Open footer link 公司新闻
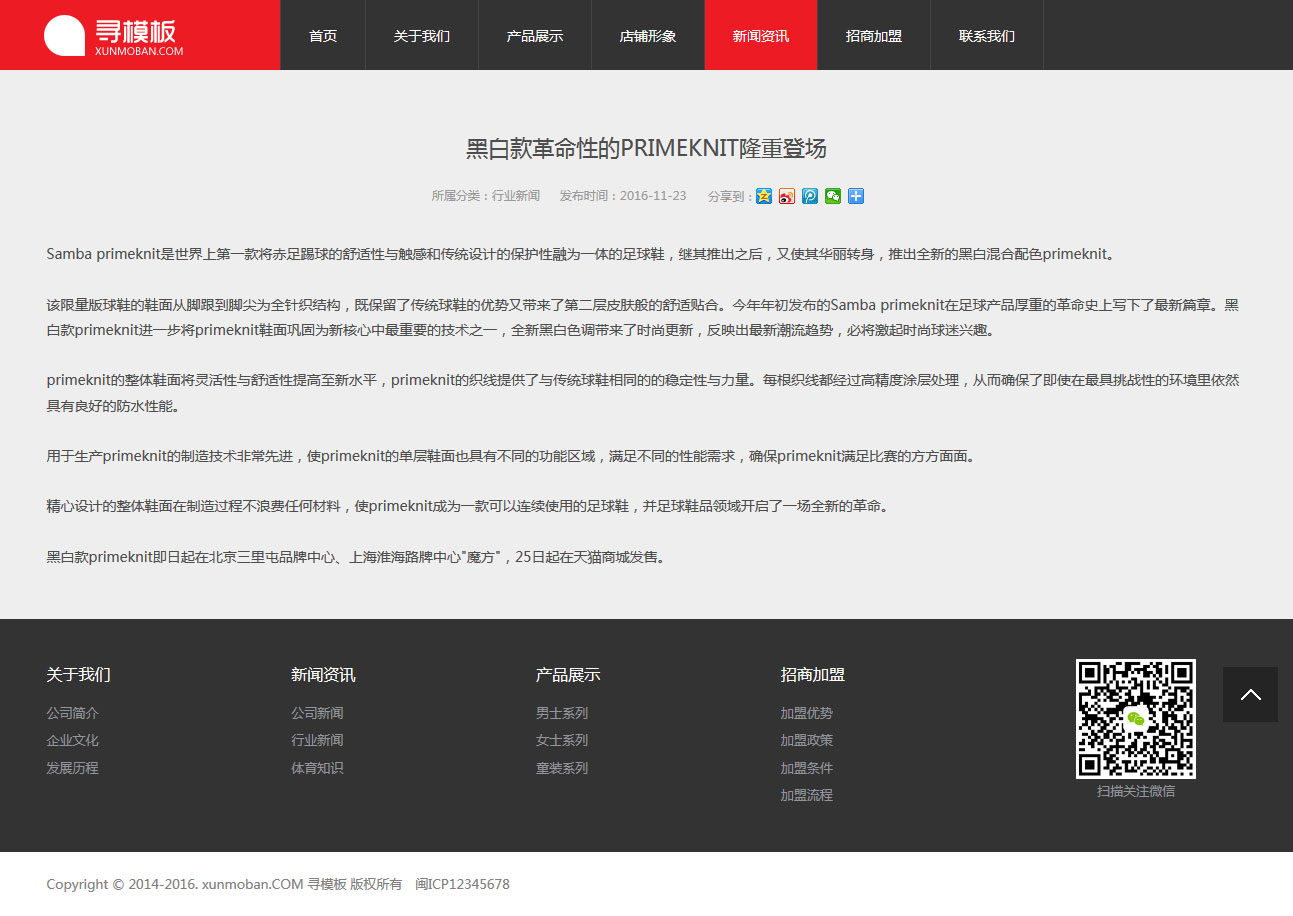This screenshot has width=1293, height=916. click(317, 713)
